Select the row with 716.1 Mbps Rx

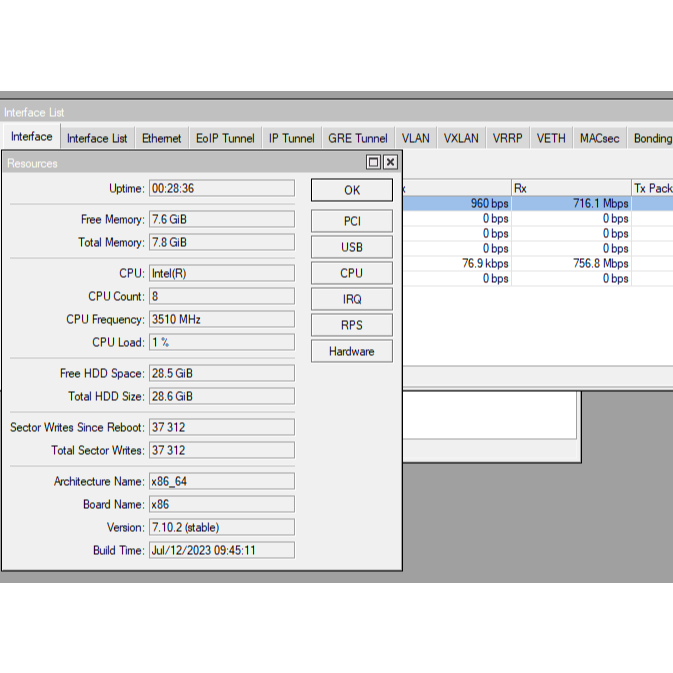point(570,203)
